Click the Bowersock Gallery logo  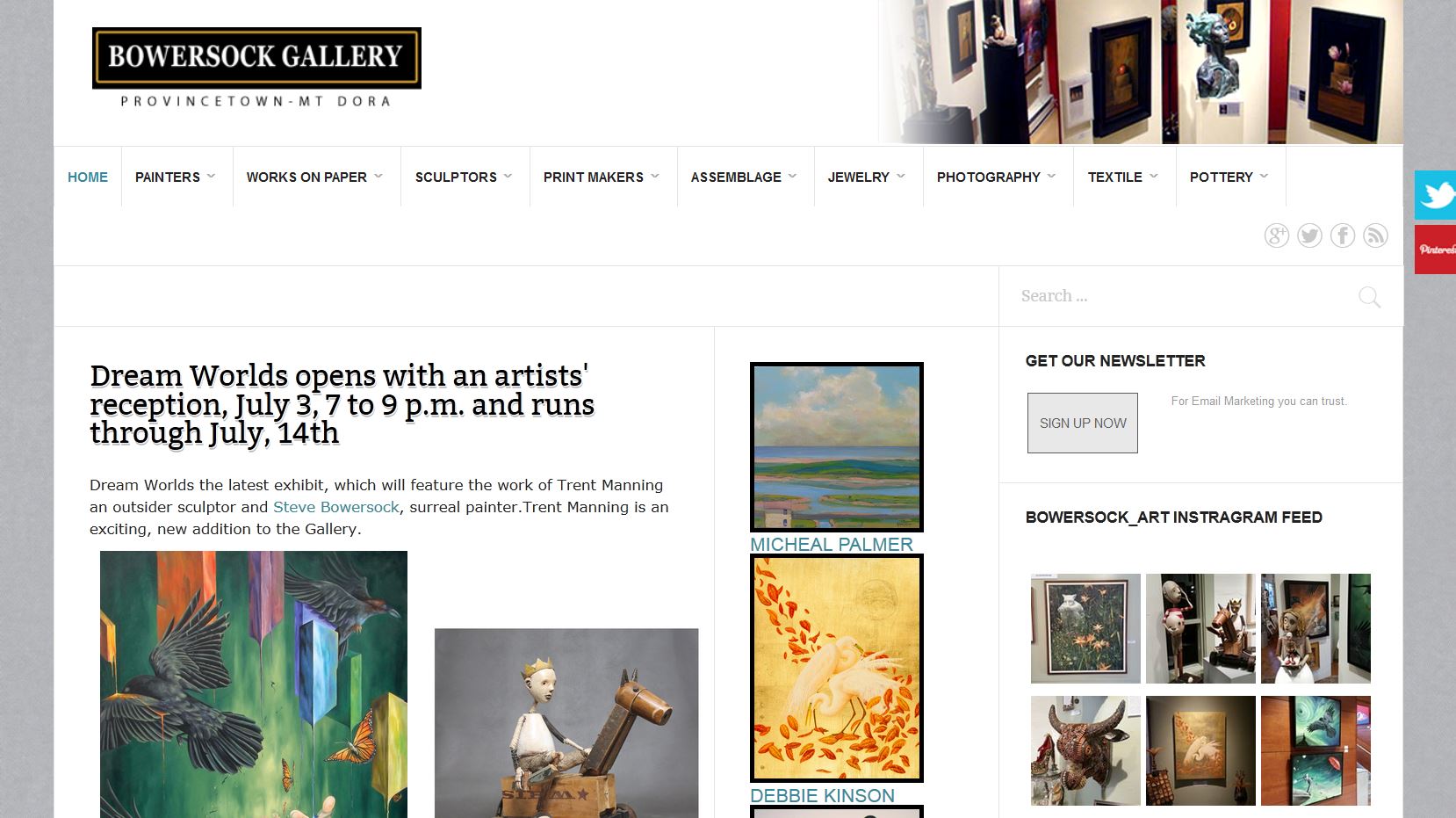(256, 68)
